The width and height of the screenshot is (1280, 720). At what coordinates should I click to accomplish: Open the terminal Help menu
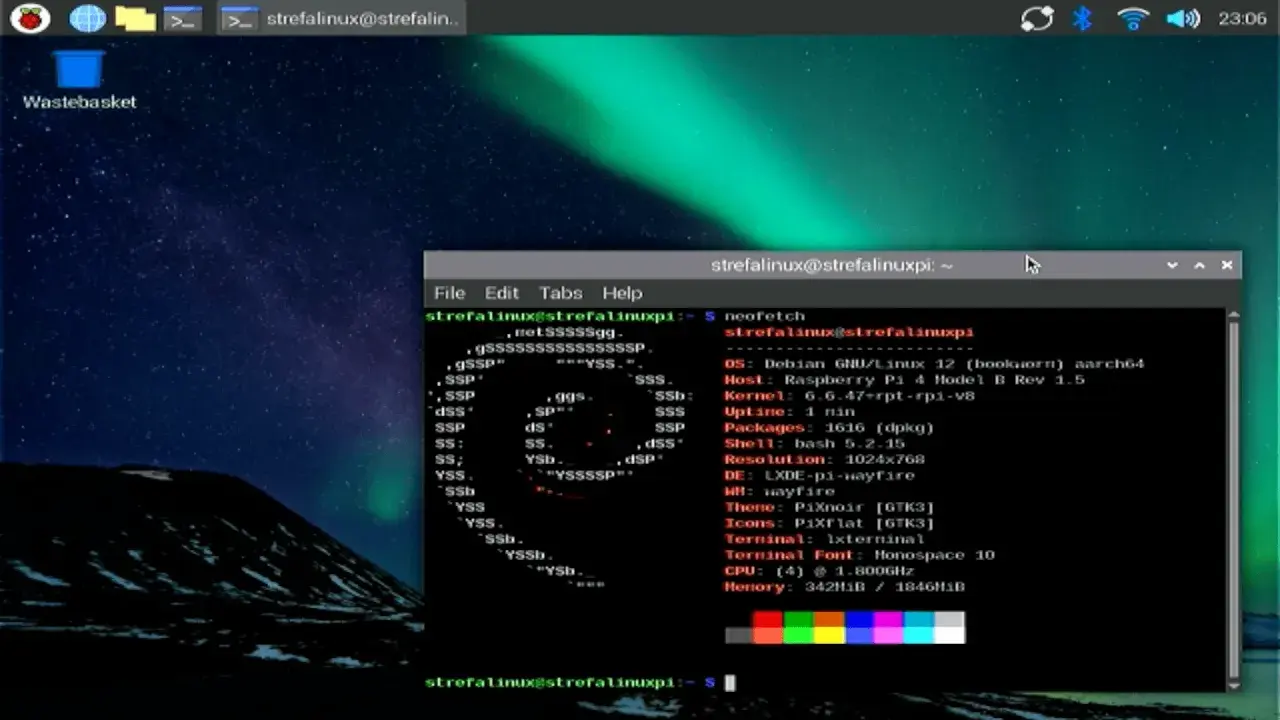(x=622, y=293)
